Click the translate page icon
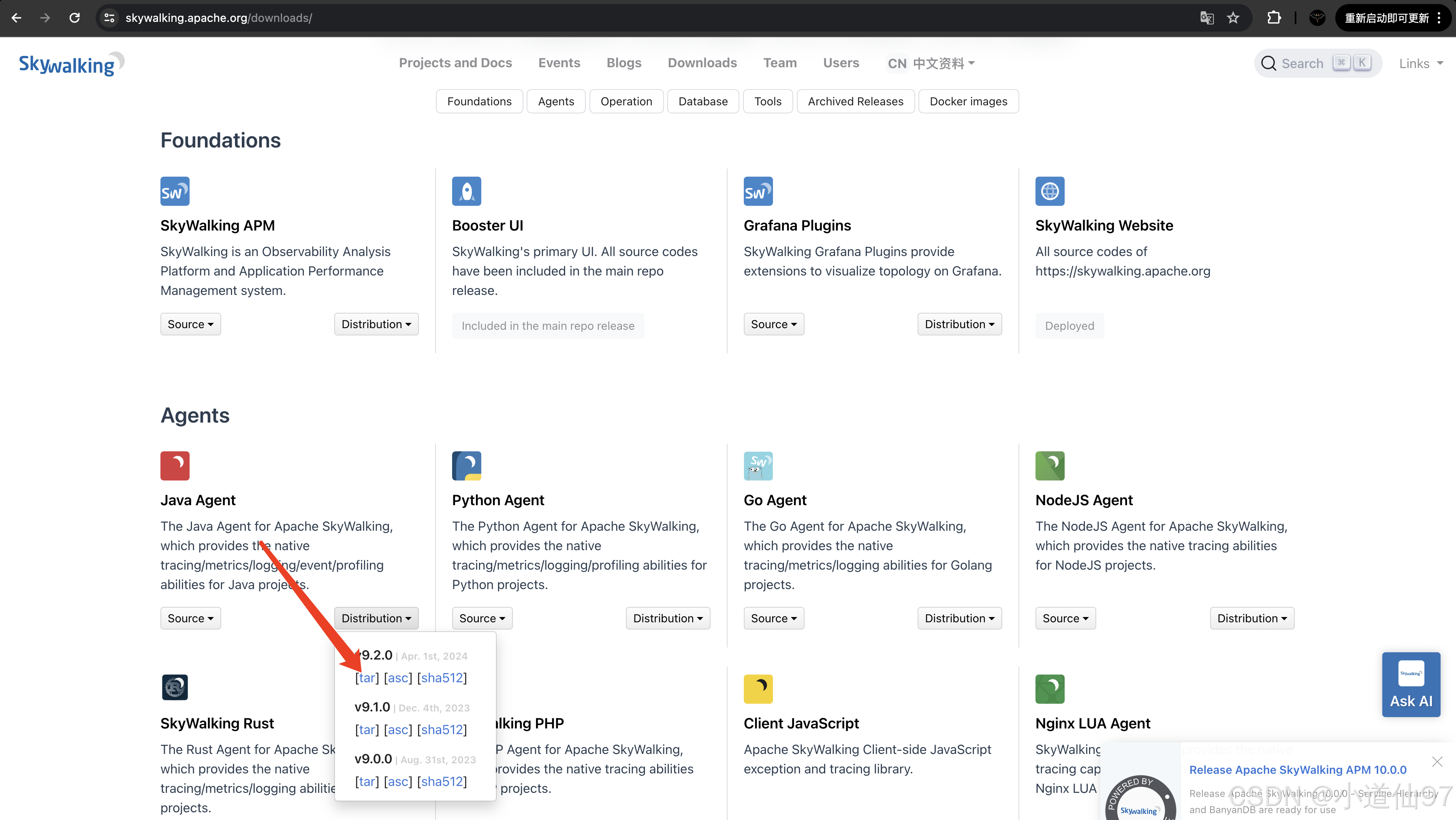 1207,17
